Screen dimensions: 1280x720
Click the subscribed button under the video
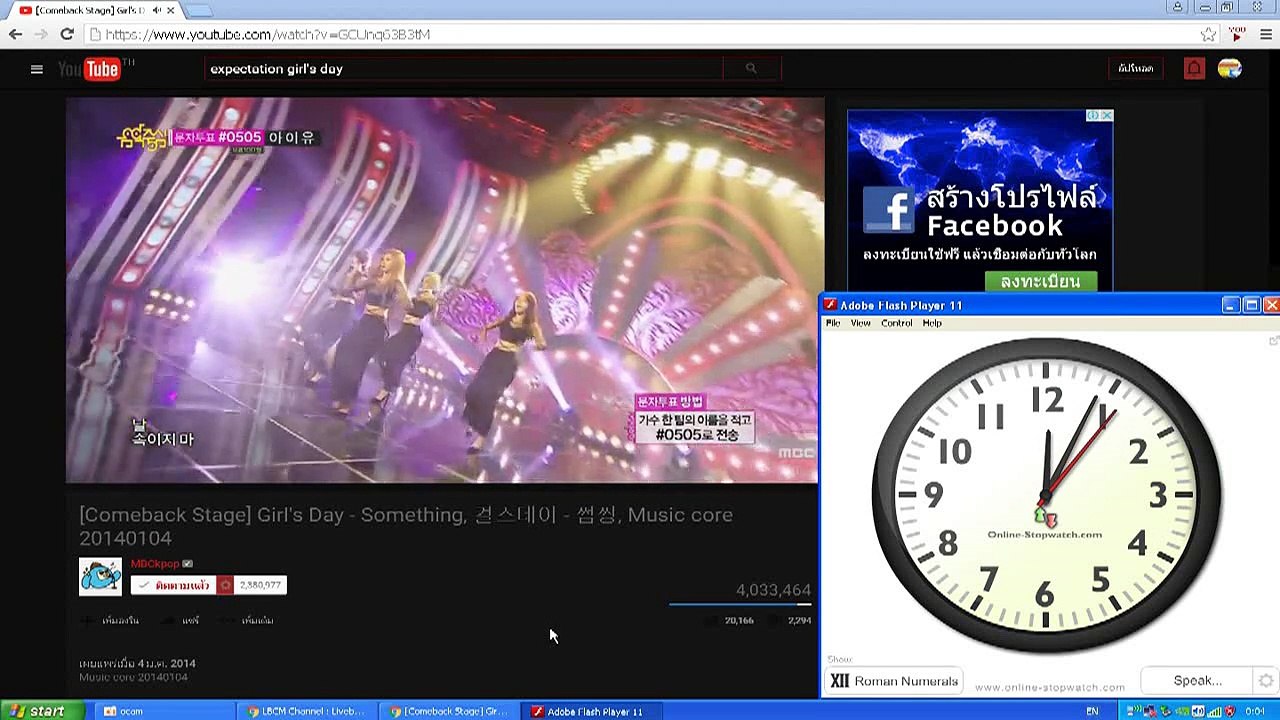(x=174, y=585)
